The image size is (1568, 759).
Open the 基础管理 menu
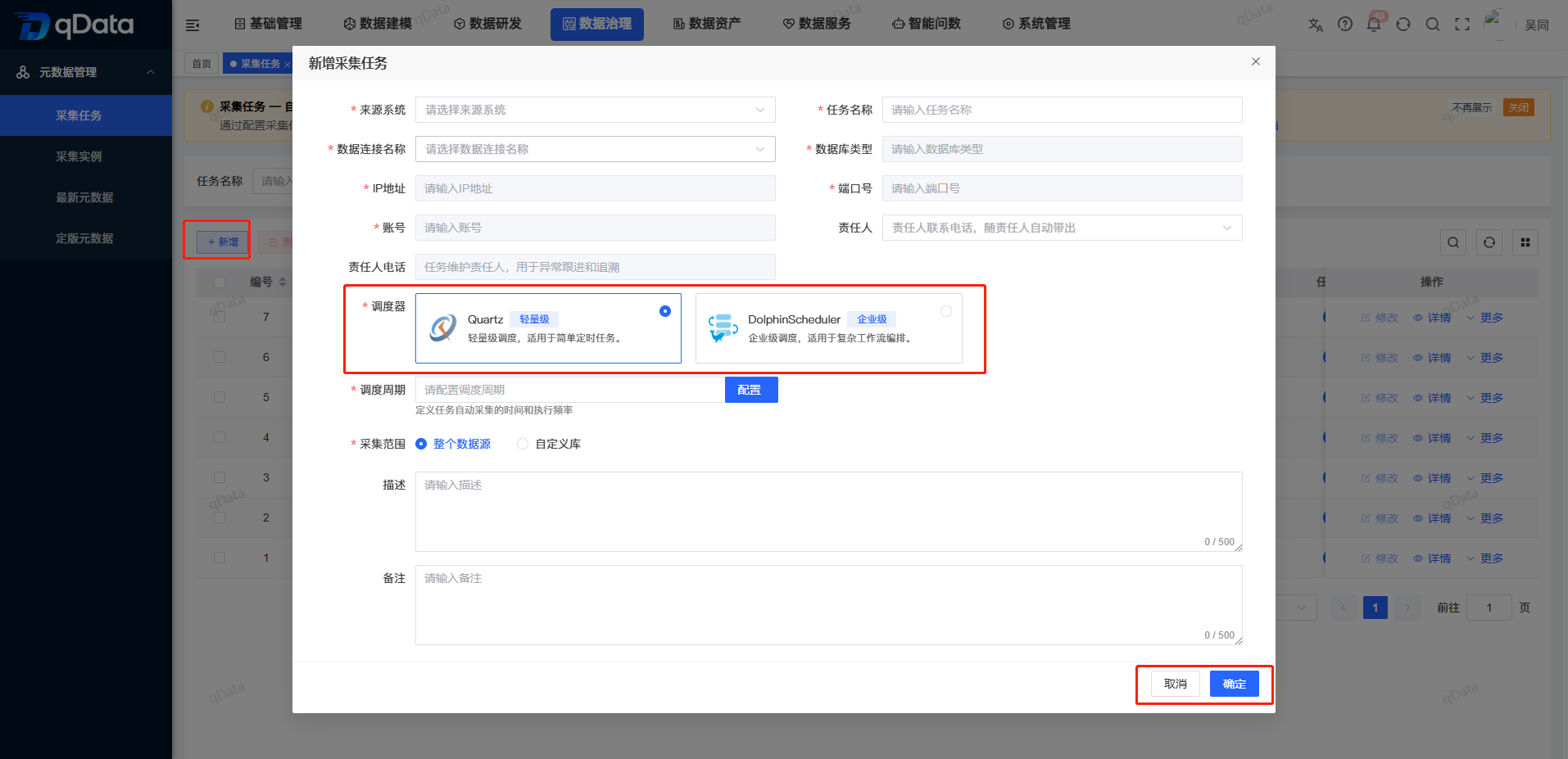pos(268,24)
